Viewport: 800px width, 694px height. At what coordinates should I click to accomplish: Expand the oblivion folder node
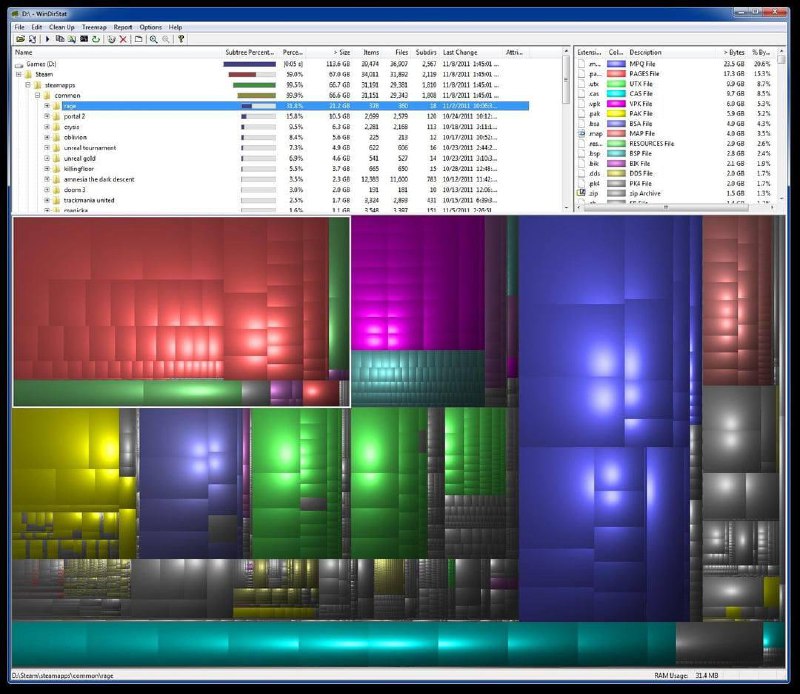click(47, 137)
